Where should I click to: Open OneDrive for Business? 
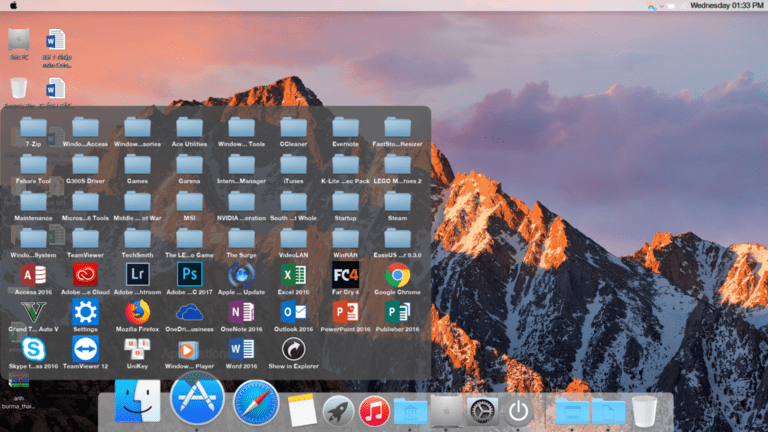[189, 312]
